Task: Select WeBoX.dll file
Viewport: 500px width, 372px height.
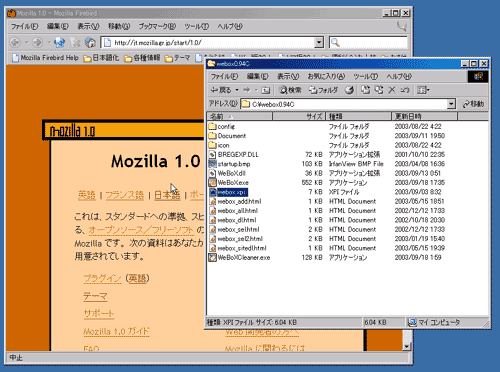Action: [227, 173]
